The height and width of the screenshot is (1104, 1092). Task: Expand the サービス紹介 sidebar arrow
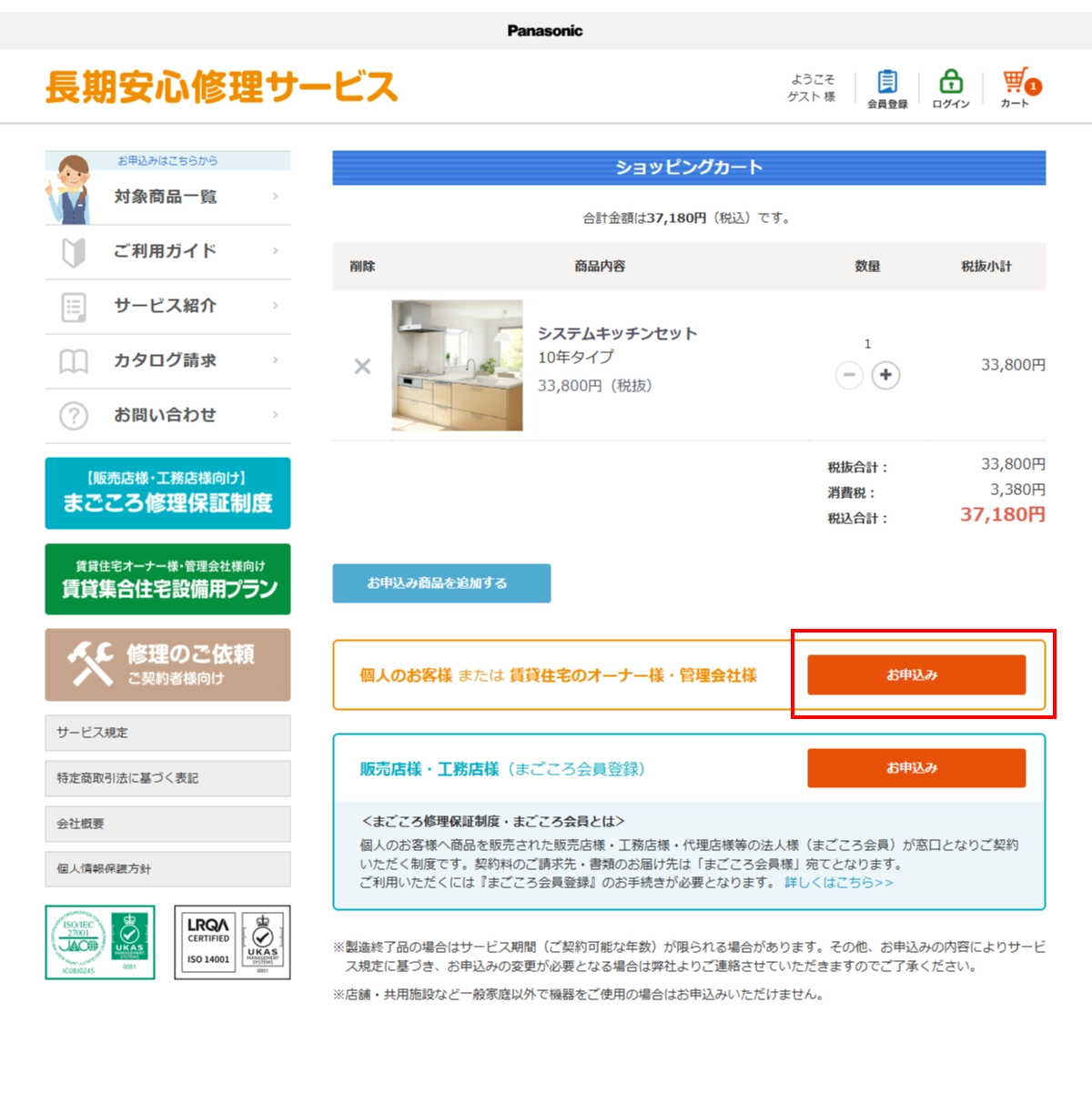[x=275, y=306]
